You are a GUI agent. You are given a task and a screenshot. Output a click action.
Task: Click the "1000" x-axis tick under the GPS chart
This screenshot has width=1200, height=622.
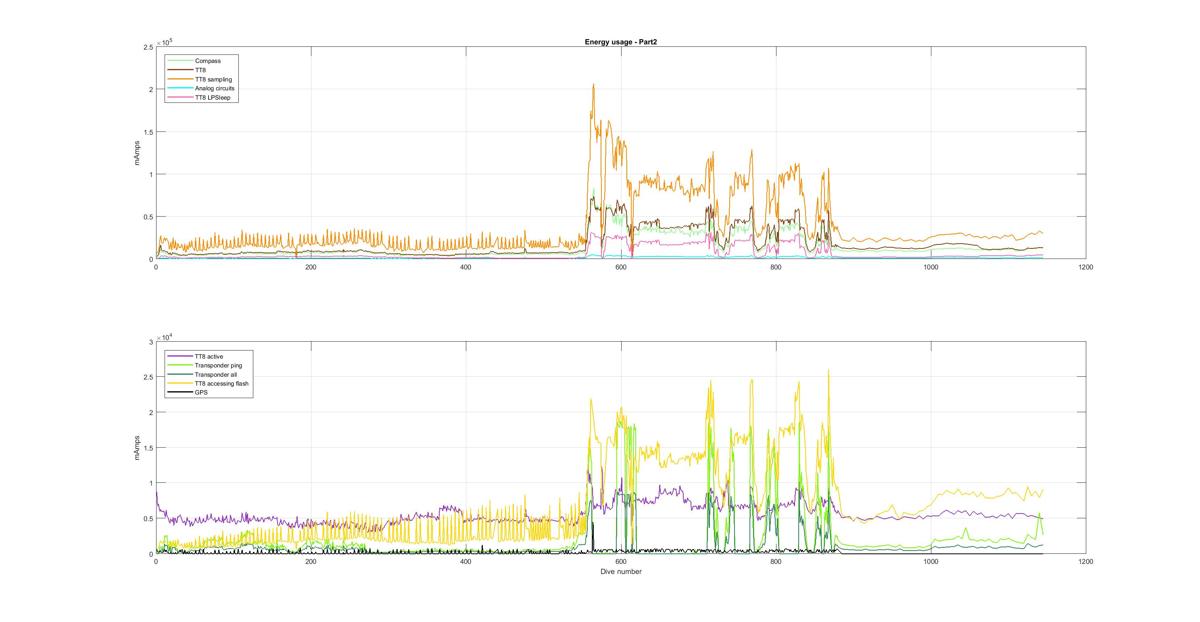(931, 562)
